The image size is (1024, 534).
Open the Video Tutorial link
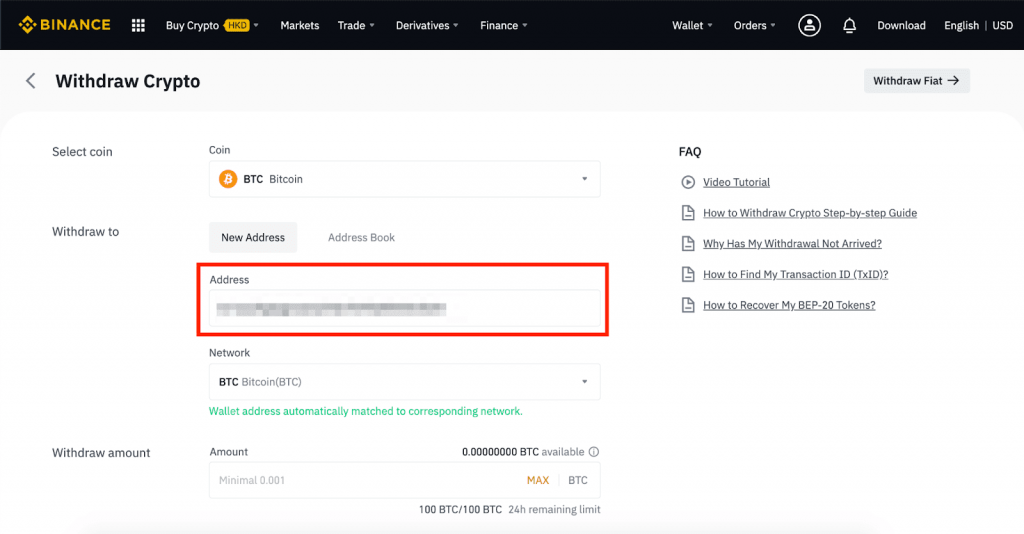click(x=736, y=182)
